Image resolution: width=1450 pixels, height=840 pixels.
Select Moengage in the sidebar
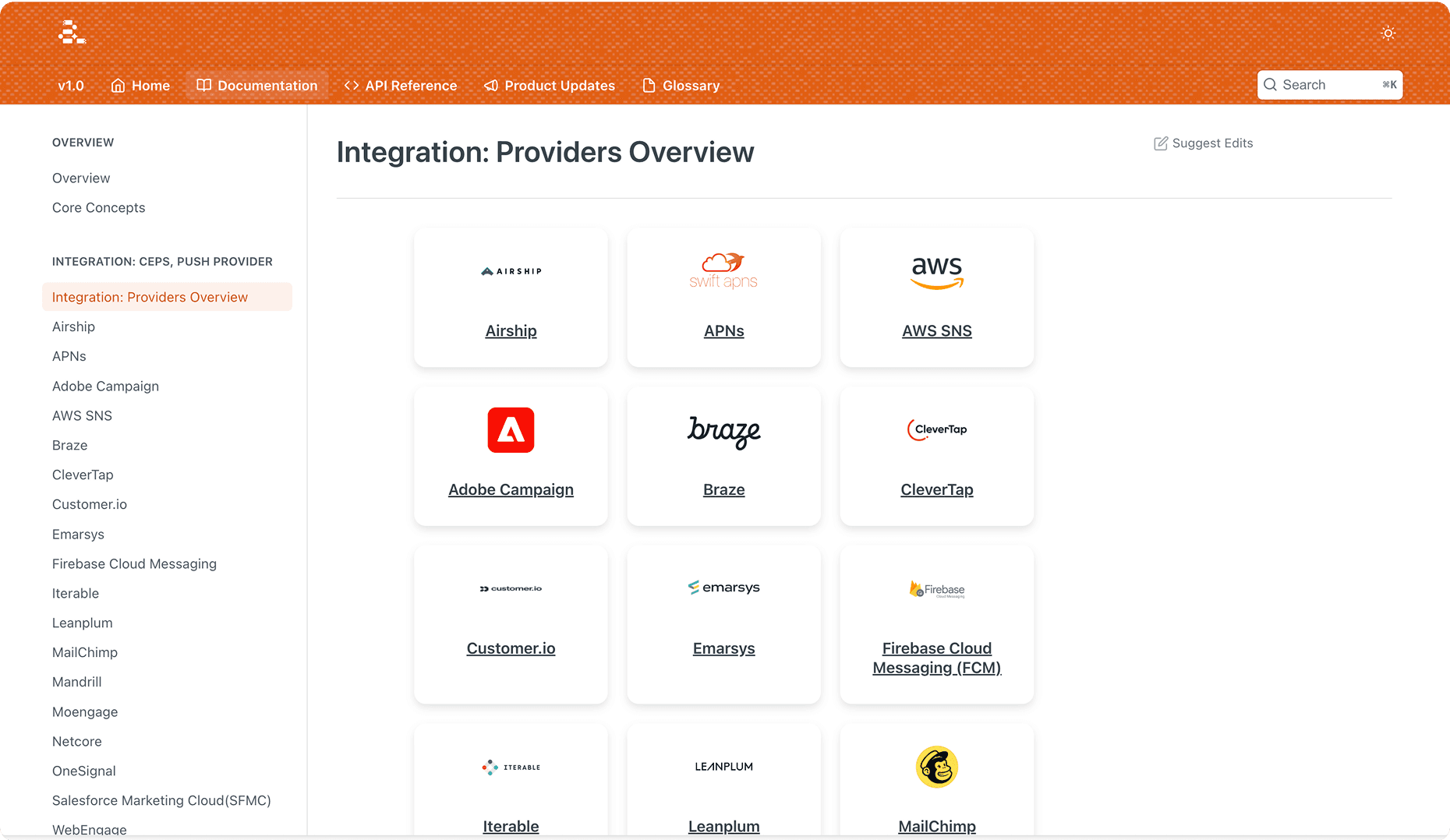(x=85, y=712)
